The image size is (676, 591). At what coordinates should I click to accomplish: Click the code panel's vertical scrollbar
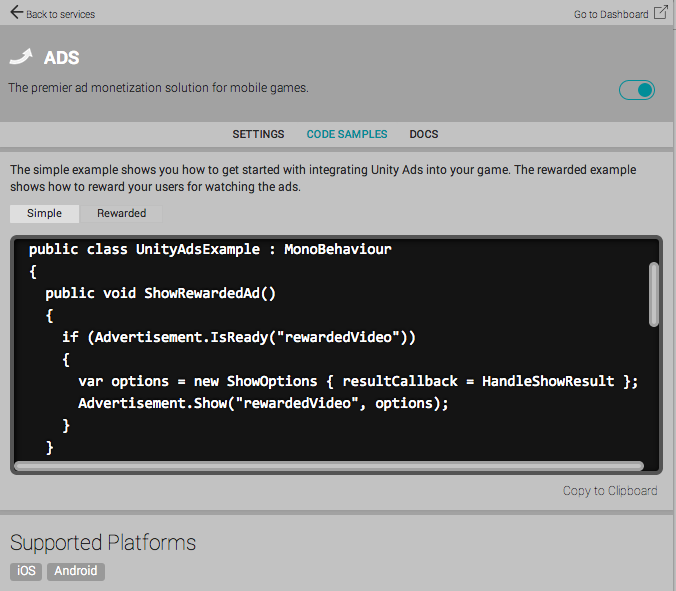click(654, 293)
